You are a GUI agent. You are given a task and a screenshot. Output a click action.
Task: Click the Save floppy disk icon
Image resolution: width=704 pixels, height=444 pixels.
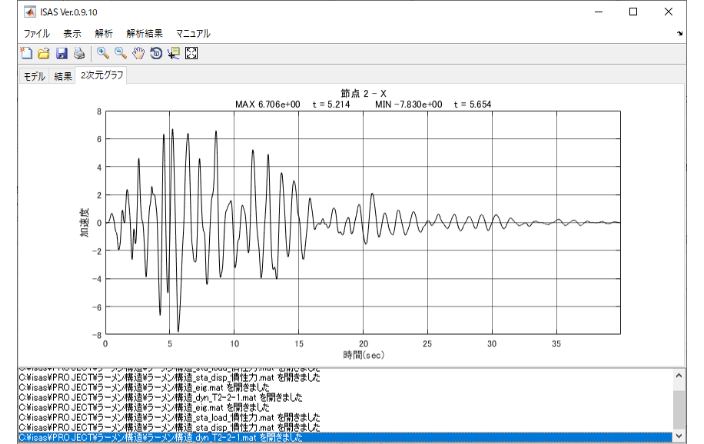pos(61,53)
